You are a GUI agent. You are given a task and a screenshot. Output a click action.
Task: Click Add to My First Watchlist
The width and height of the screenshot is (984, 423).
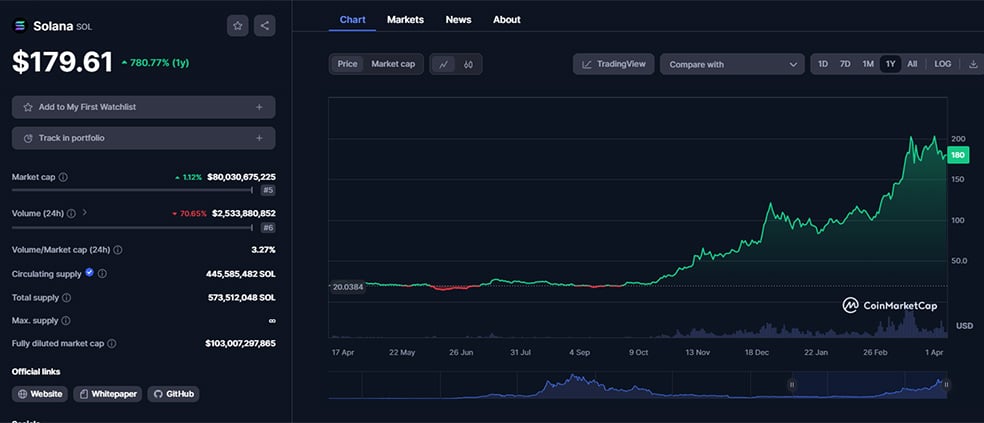[143, 107]
